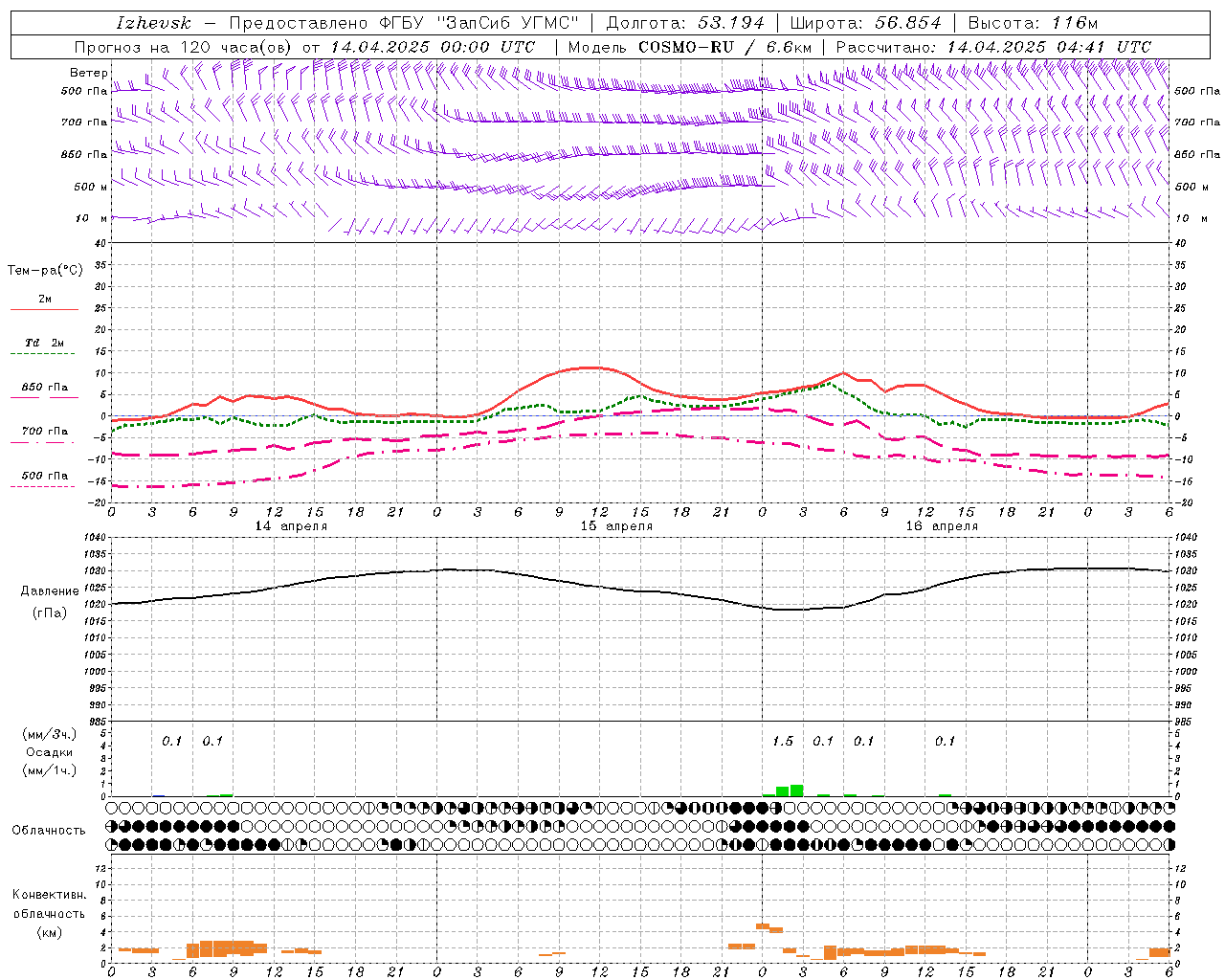This screenshot has width=1225, height=980.
Task: Click the '14 апреля' date label
Action: 291,526
